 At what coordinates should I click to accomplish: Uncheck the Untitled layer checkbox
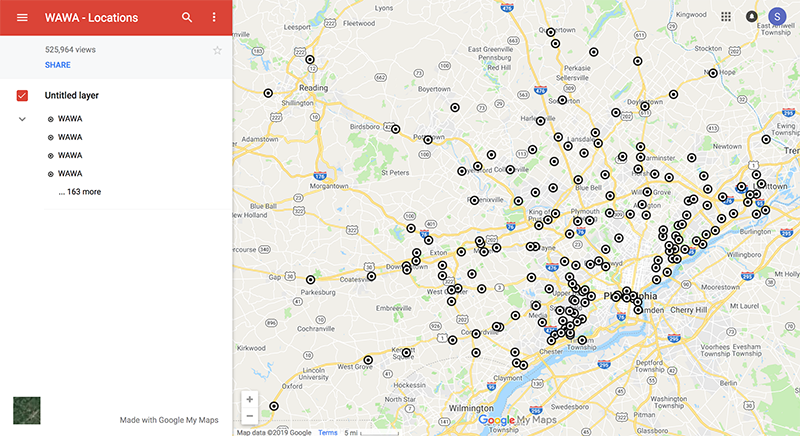point(22,95)
